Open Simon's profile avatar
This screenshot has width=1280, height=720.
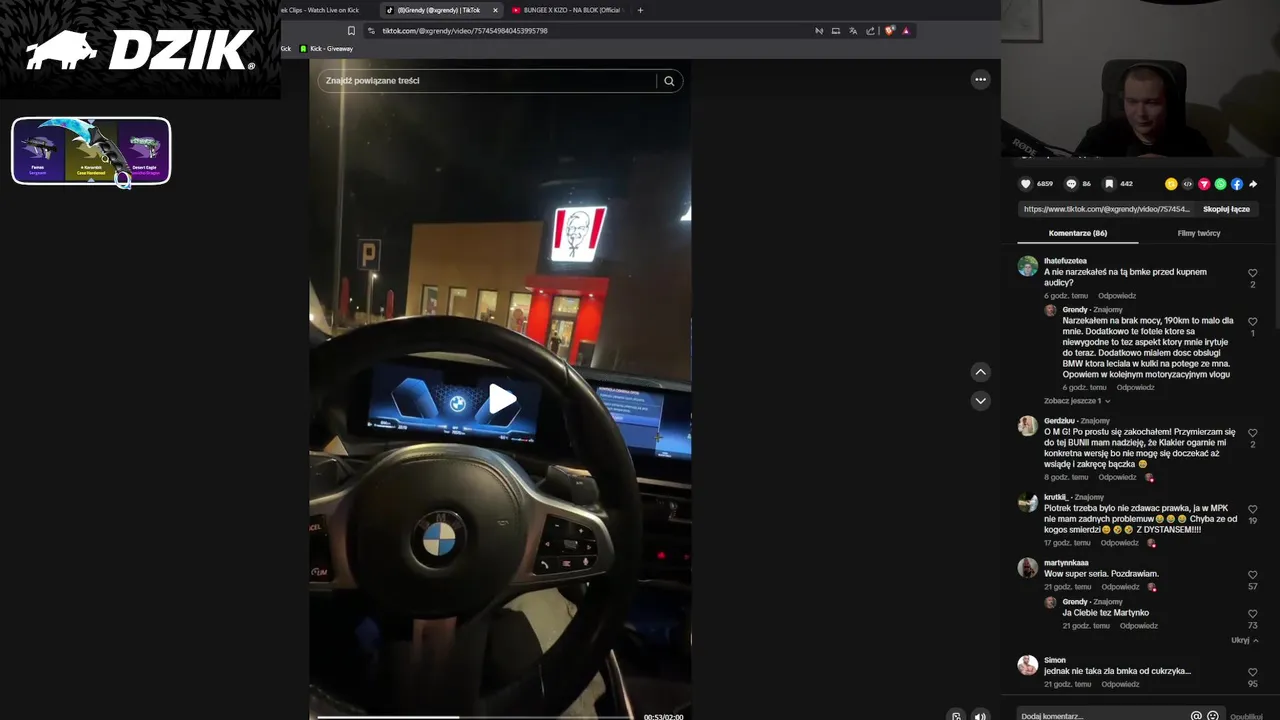1027,665
